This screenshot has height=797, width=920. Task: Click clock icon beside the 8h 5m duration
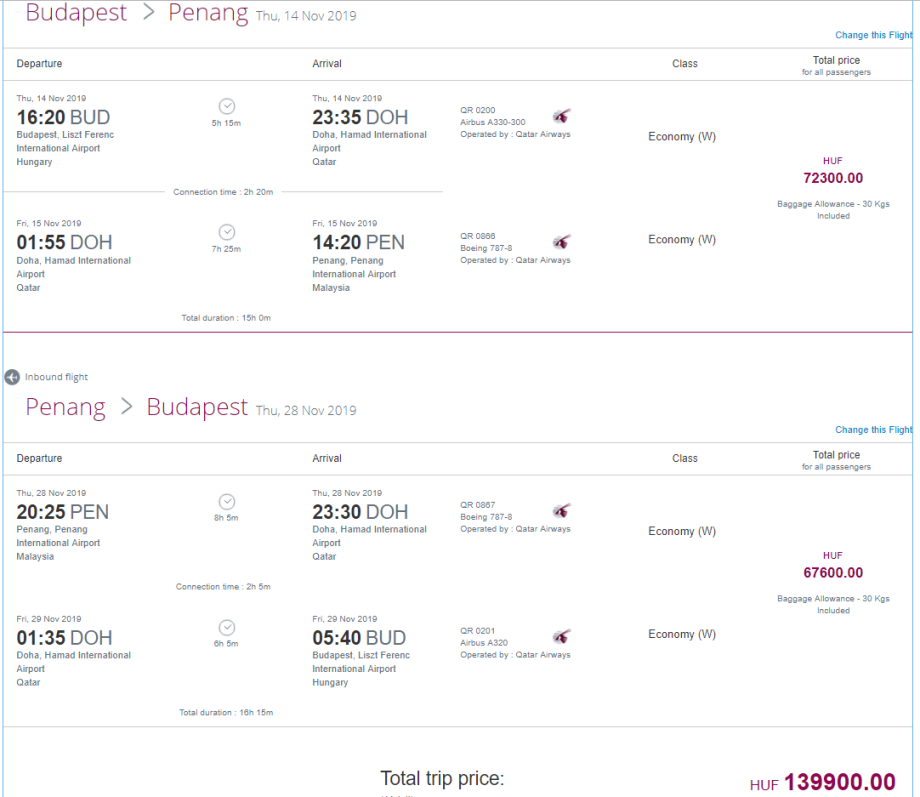click(227, 501)
